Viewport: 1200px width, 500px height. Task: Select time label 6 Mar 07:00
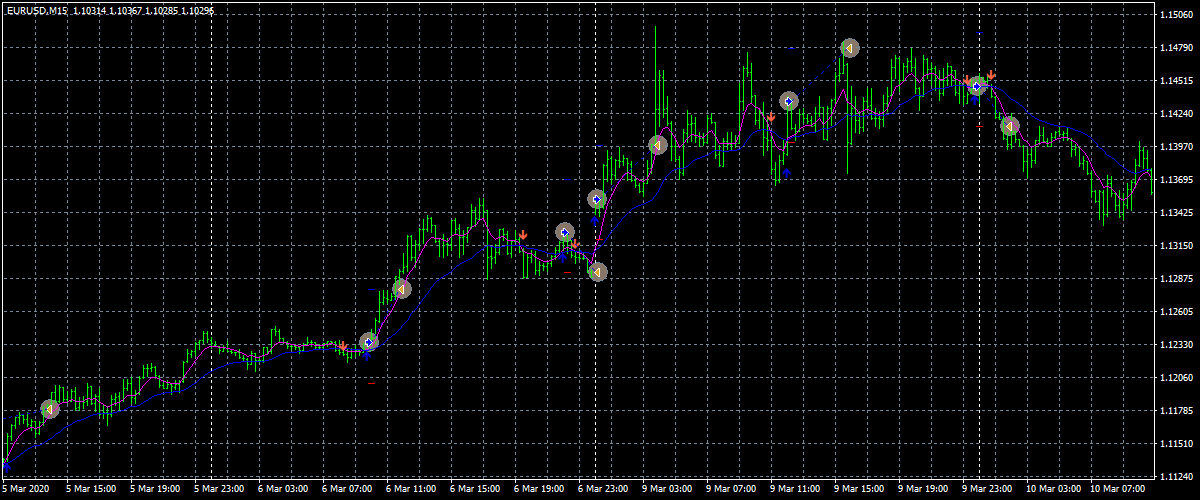pyautogui.click(x=347, y=490)
